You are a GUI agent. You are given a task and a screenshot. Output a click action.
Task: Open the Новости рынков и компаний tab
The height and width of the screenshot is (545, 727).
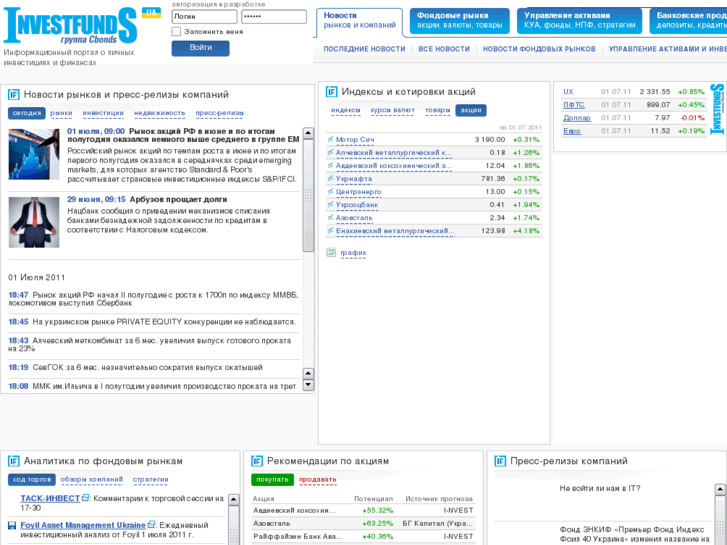click(x=359, y=20)
